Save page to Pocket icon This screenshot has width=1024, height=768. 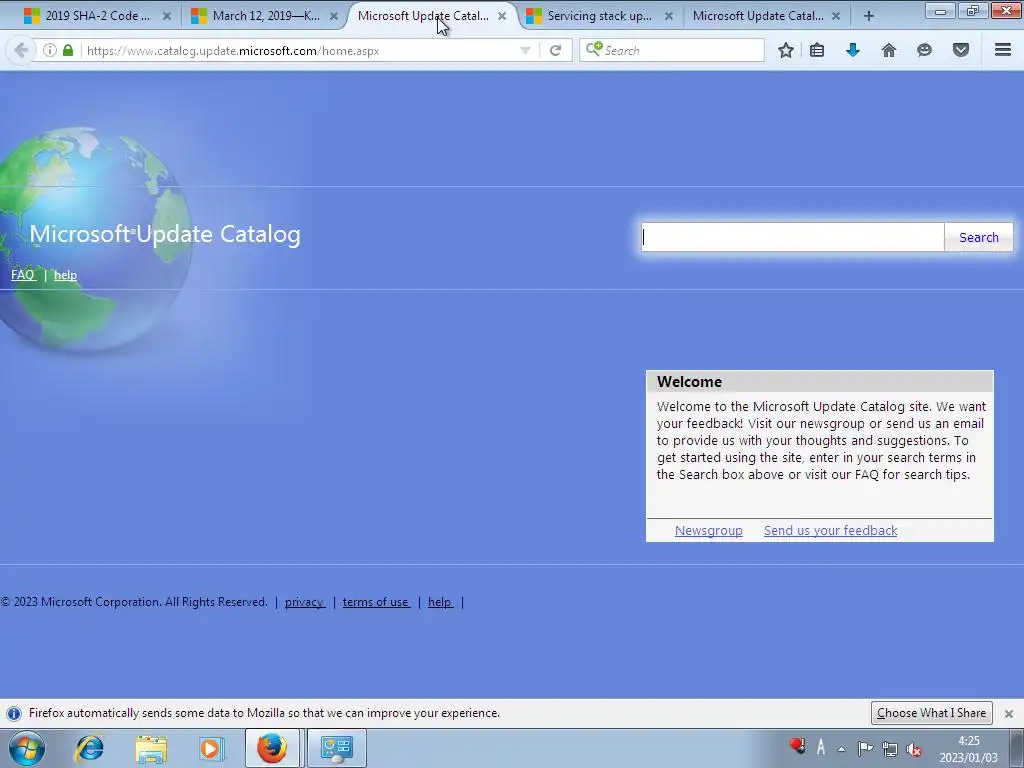click(961, 50)
